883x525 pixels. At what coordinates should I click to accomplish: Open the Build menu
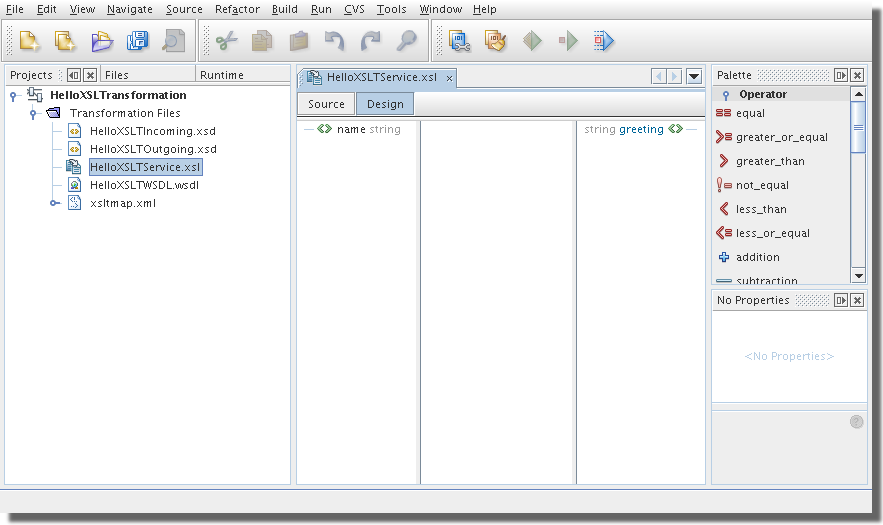pos(284,10)
